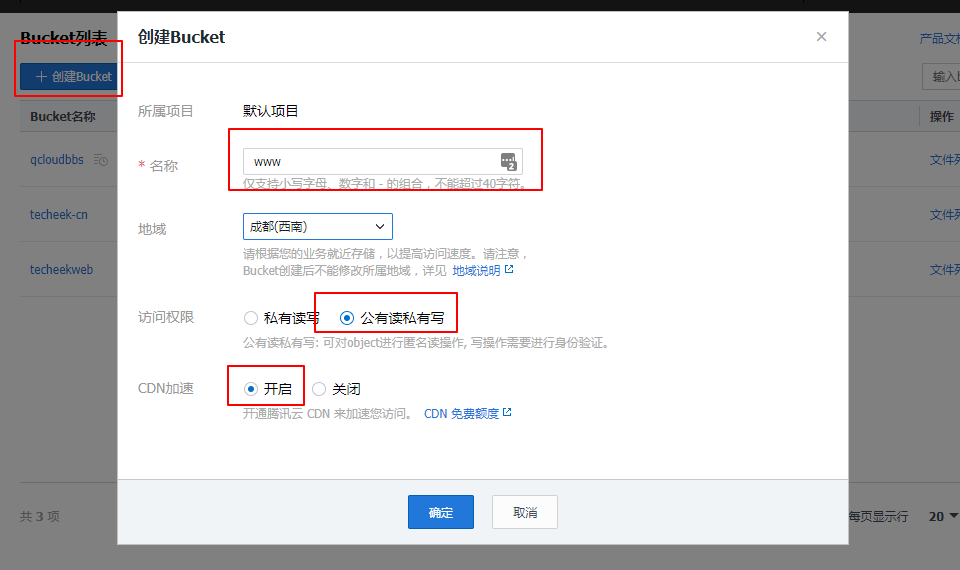The width and height of the screenshot is (960, 570).
Task: Click the 创建Bucket plus button
Action: [68, 77]
